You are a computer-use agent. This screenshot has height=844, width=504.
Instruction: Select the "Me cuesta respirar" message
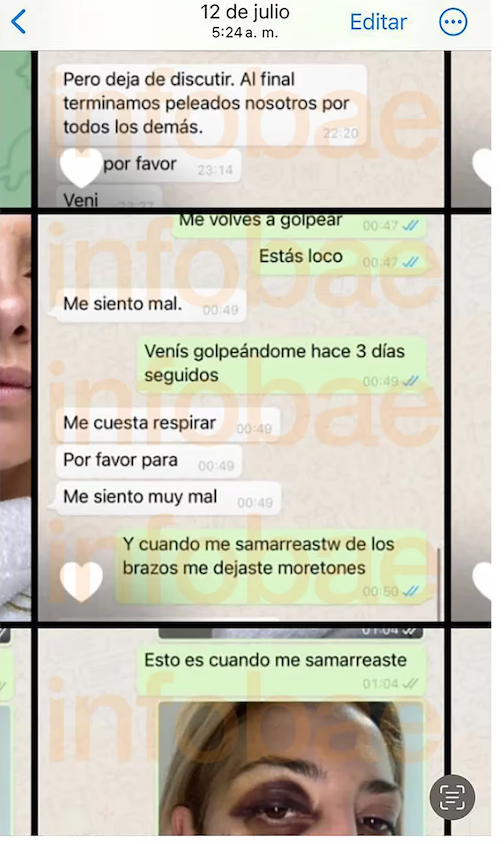167,424
